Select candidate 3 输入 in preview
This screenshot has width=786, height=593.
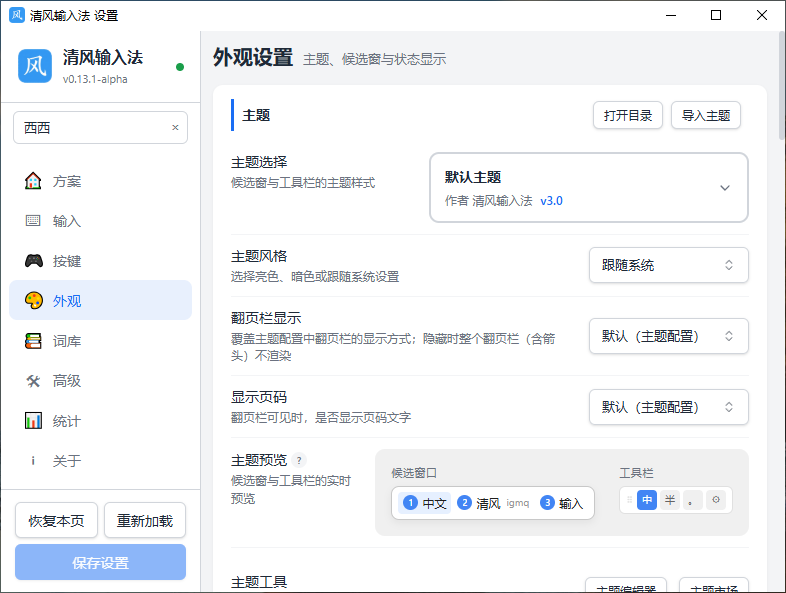pyautogui.click(x=561, y=503)
